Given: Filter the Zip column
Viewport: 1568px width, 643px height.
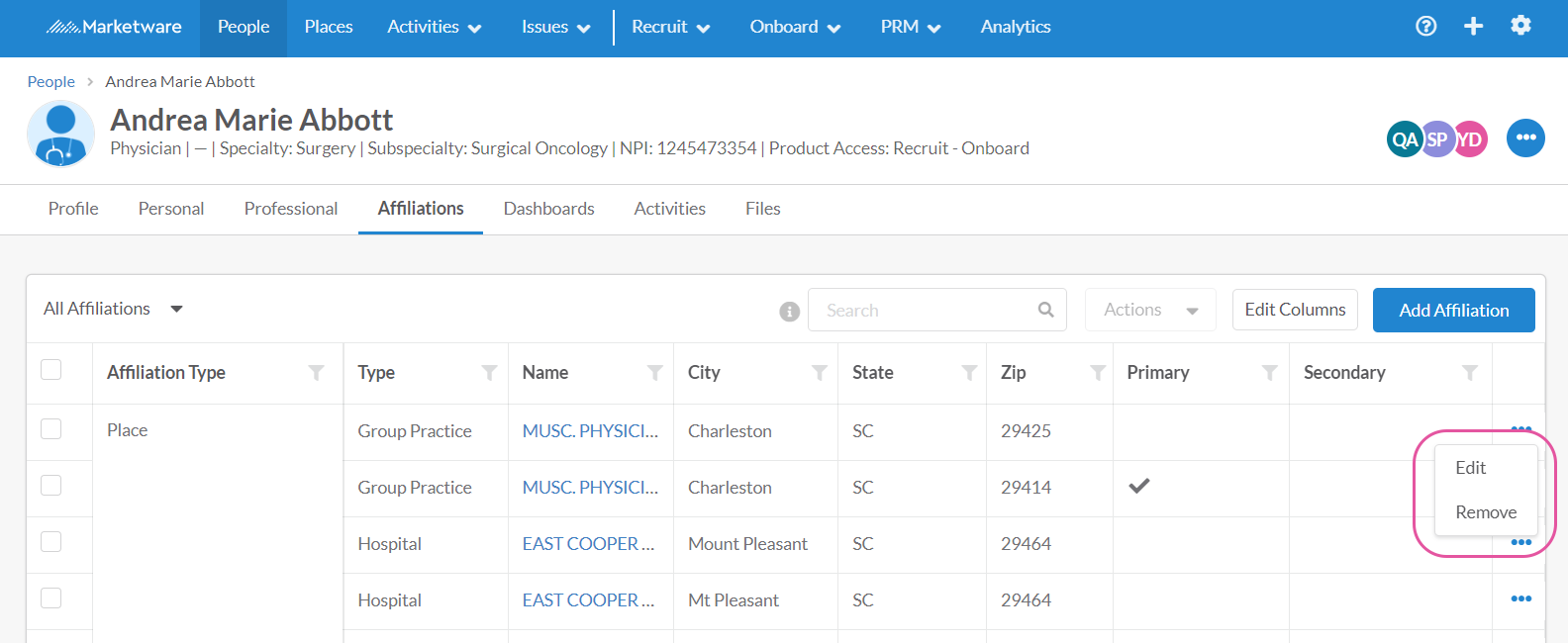Looking at the screenshot, I should pyautogui.click(x=1098, y=373).
